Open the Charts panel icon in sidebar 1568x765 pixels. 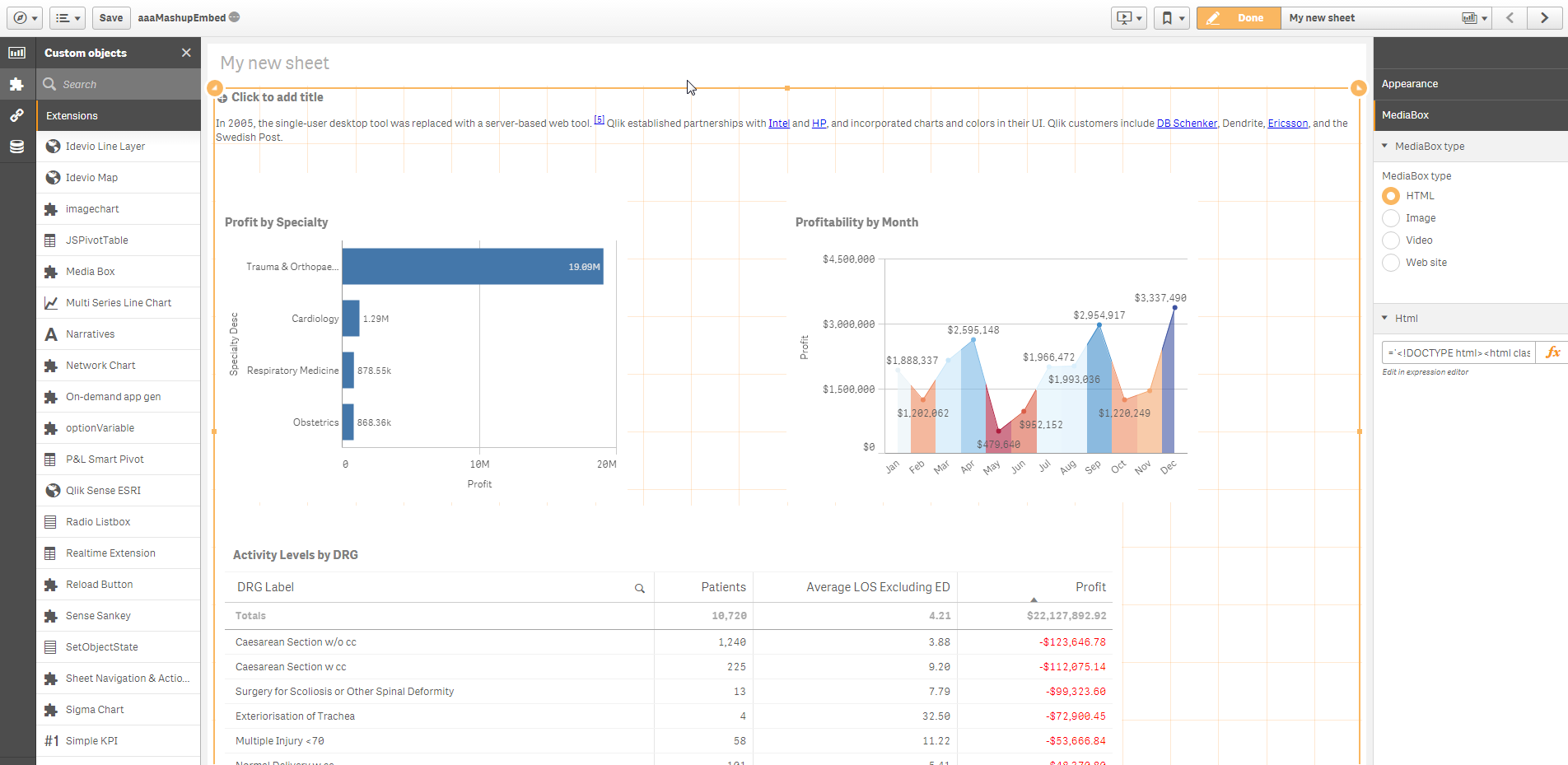pyautogui.click(x=16, y=53)
